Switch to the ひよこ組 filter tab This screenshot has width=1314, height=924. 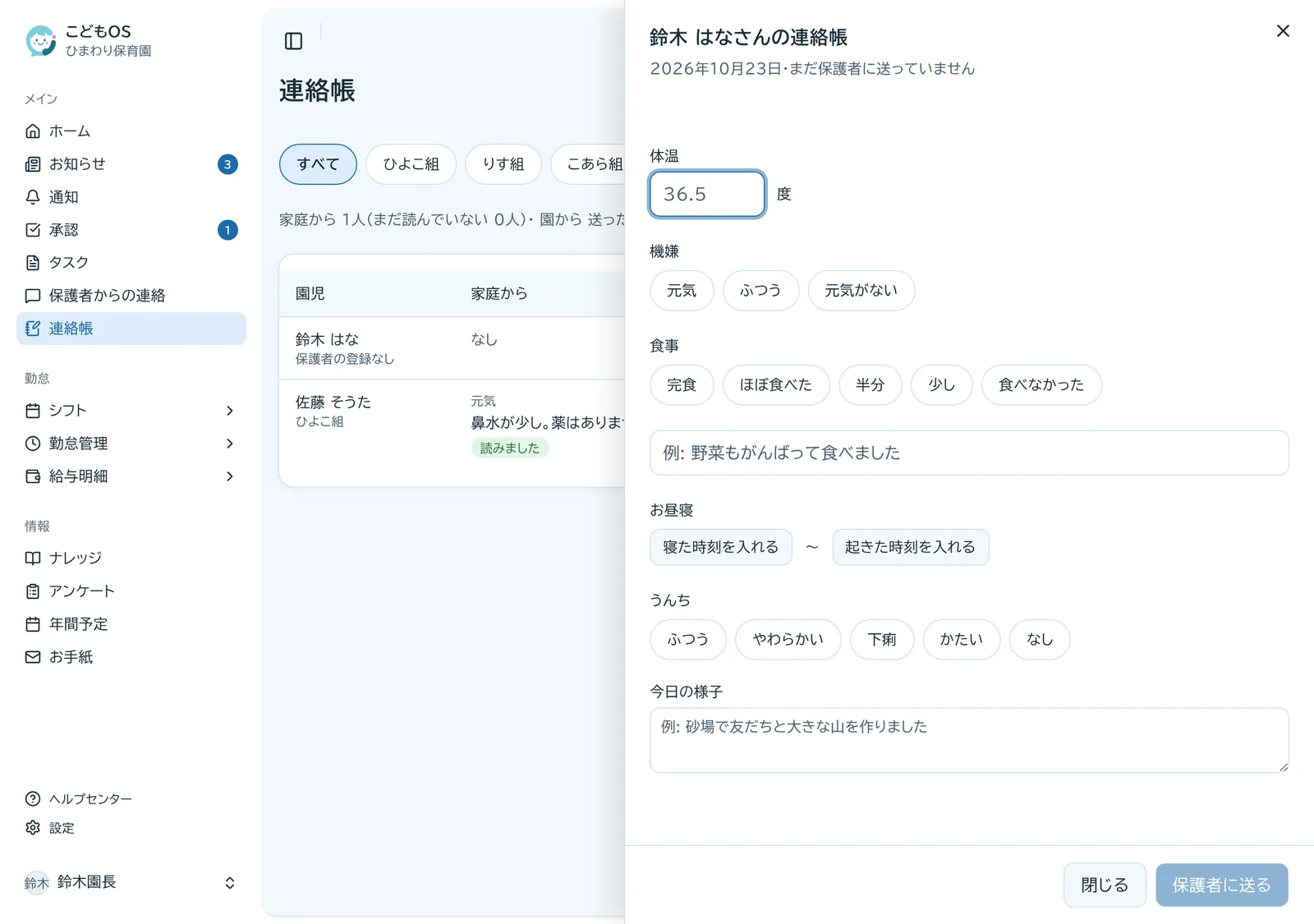pos(411,164)
